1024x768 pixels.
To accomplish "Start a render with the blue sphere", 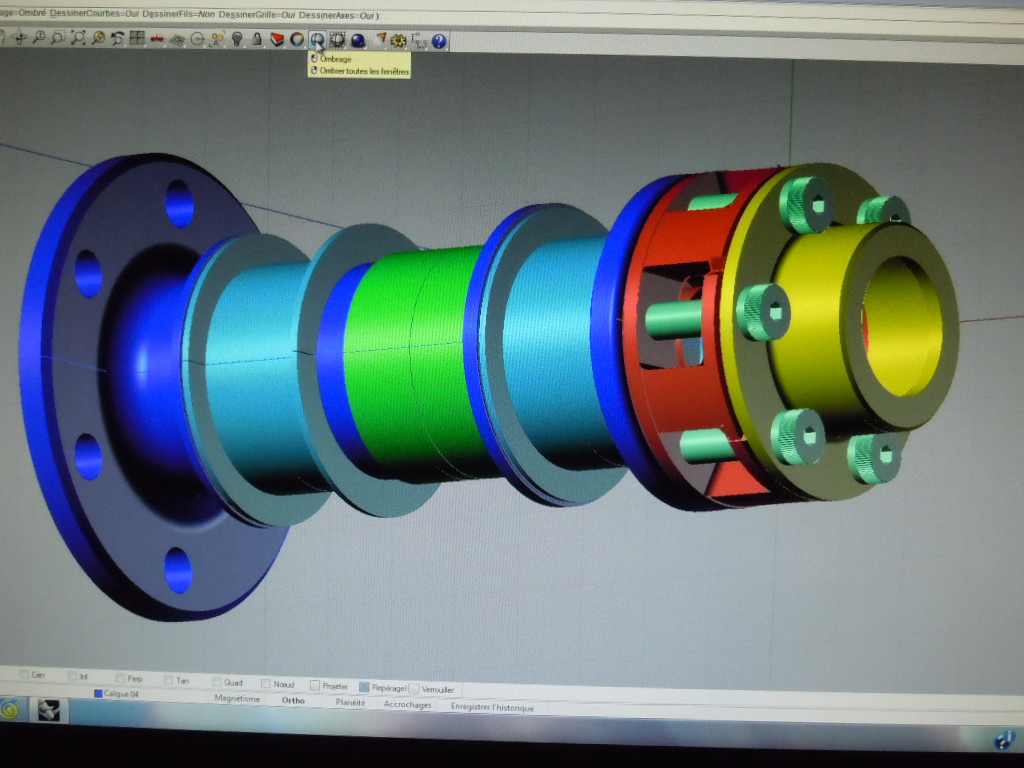I will pyautogui.click(x=358, y=40).
